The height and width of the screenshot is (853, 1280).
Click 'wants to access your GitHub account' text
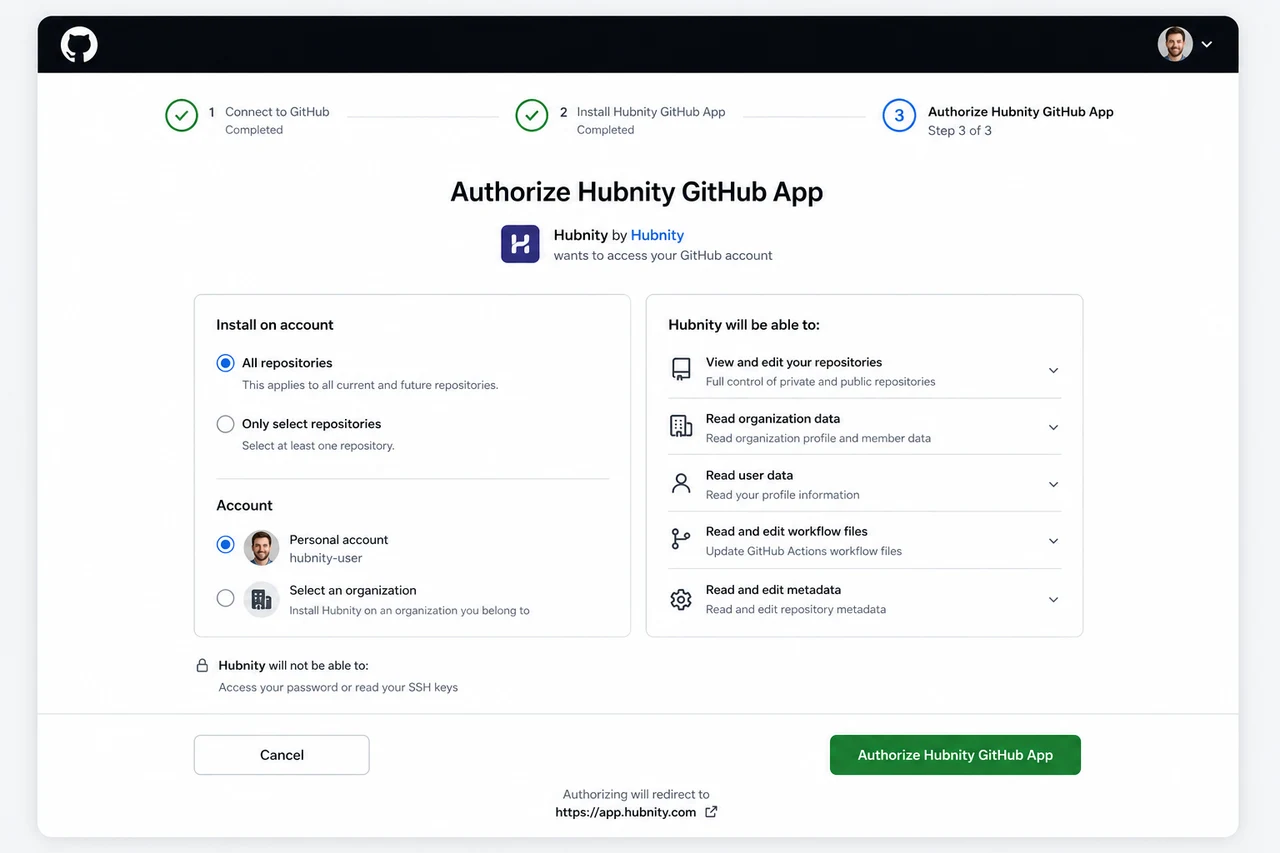coord(663,255)
